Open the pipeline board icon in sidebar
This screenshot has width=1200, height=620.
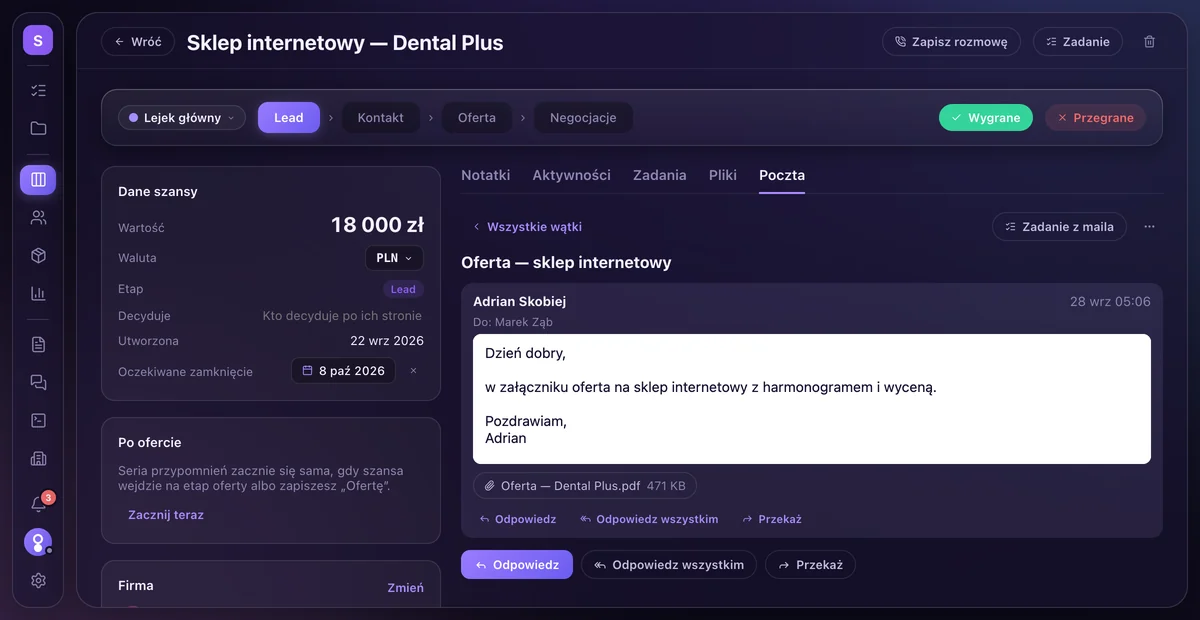pyautogui.click(x=38, y=180)
